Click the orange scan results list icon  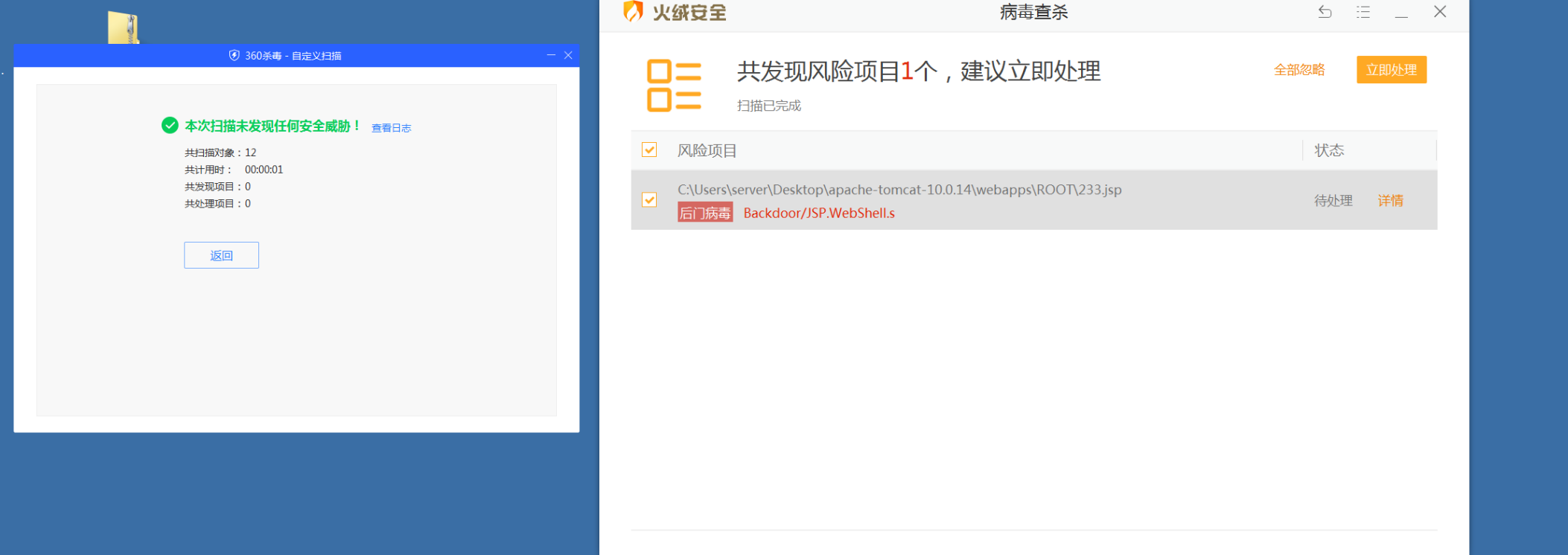(674, 86)
